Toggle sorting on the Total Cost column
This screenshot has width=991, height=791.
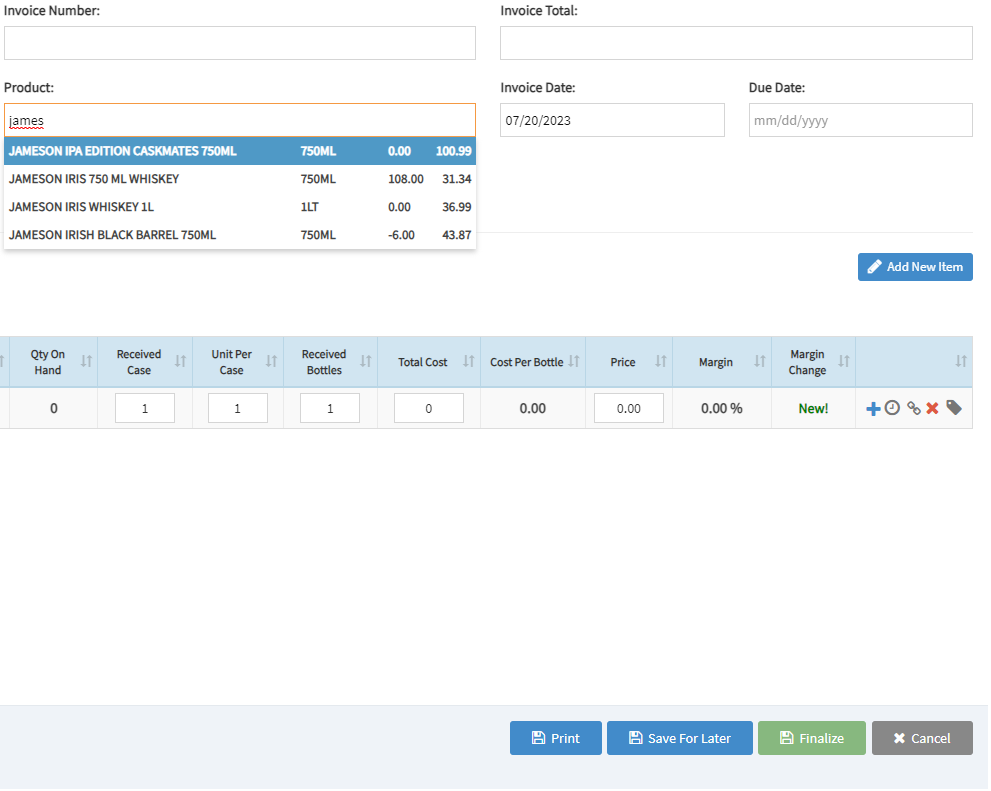point(422,362)
